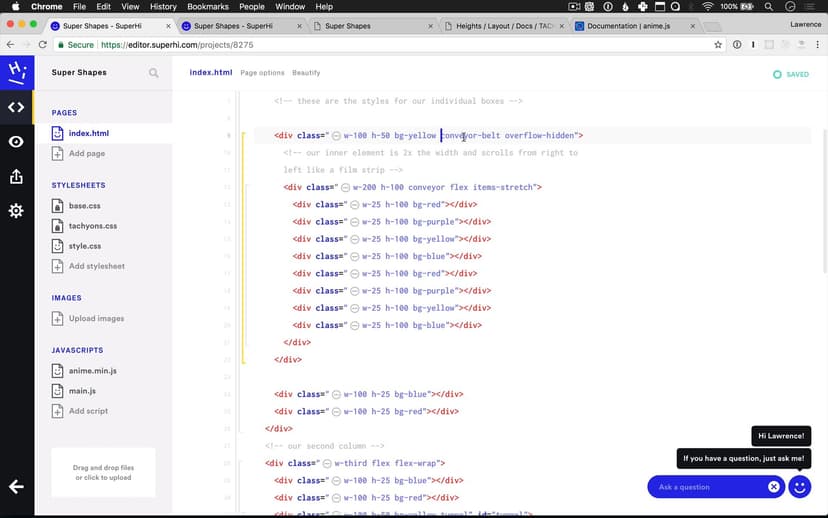Screen dimensions: 828x518
Task: Open style.css stylesheet
Action: point(84,246)
